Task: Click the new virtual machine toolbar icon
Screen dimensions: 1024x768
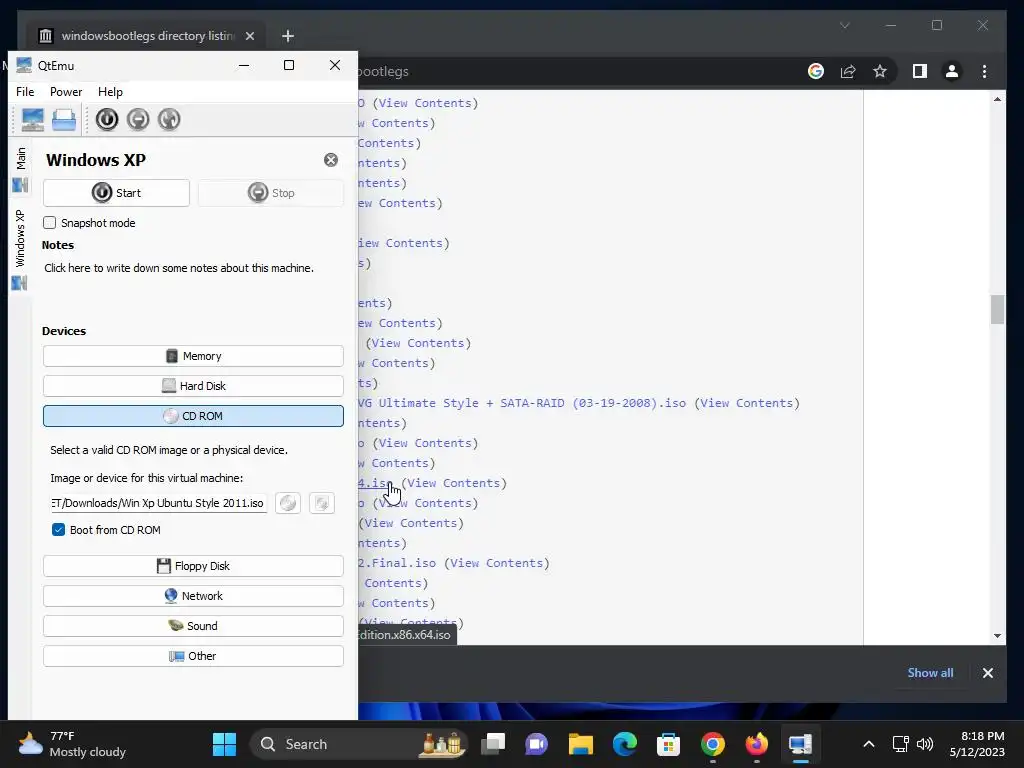Action: coord(32,120)
